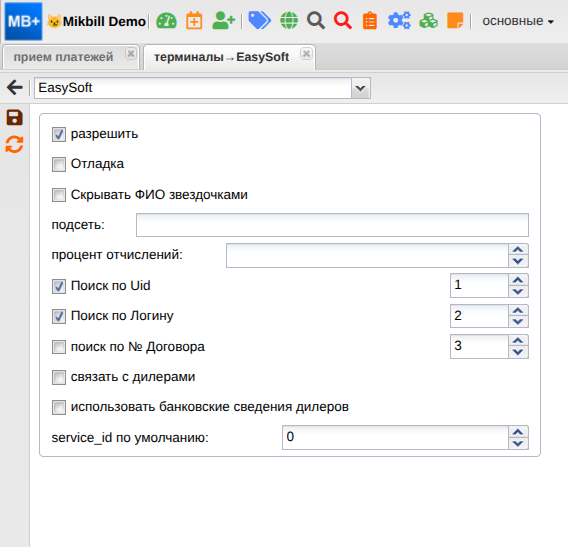
Task: Uncheck the Поиск по Uid checkbox
Action: (x=59, y=286)
